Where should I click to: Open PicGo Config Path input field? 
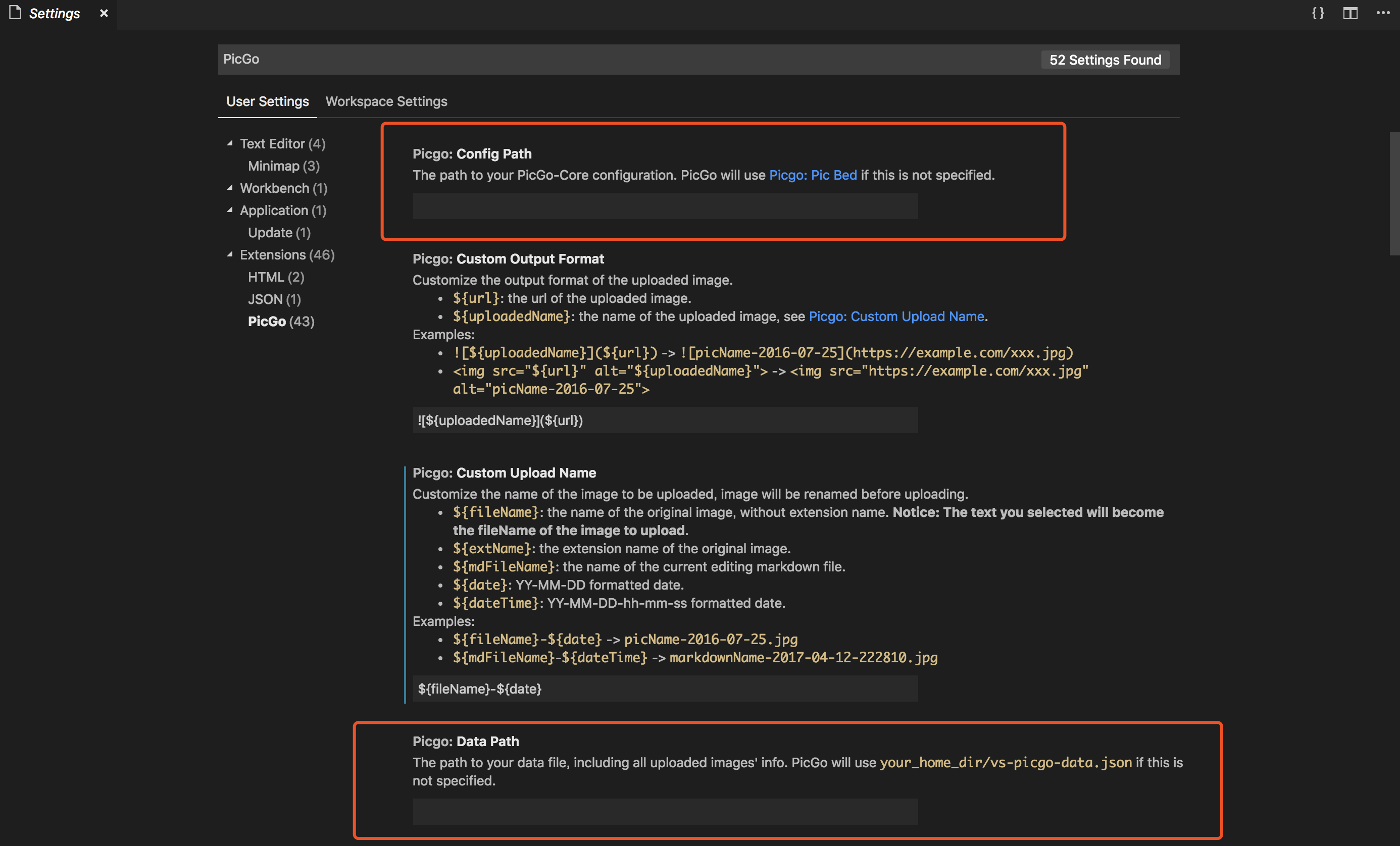tap(665, 206)
